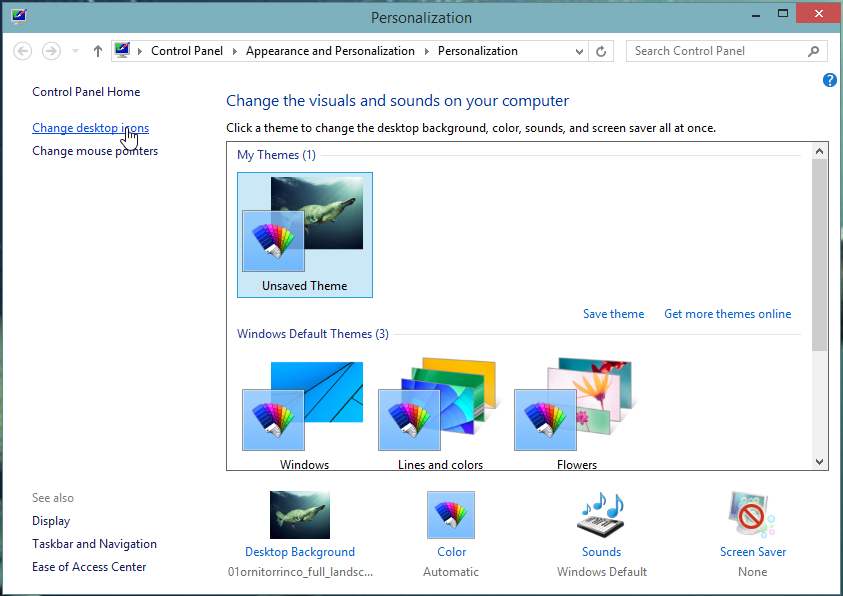Go up one level with Up arrow

click(98, 51)
